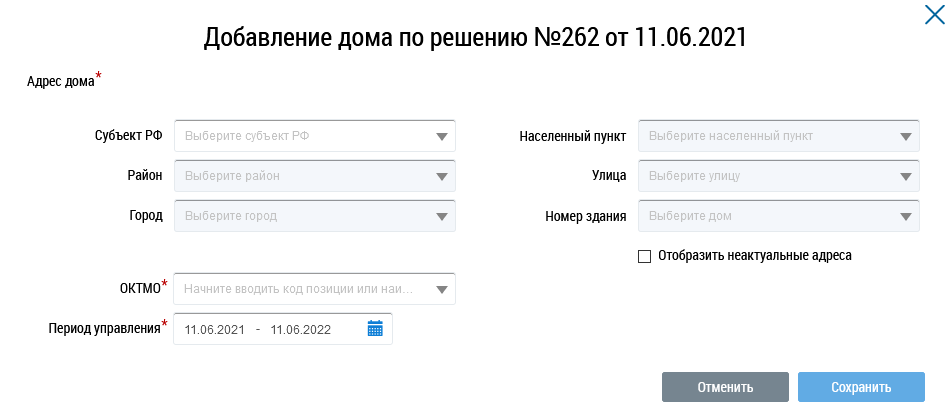Image resolution: width=949 pixels, height=416 pixels.
Task: Click the Город dropdown arrow icon
Action: 442,217
